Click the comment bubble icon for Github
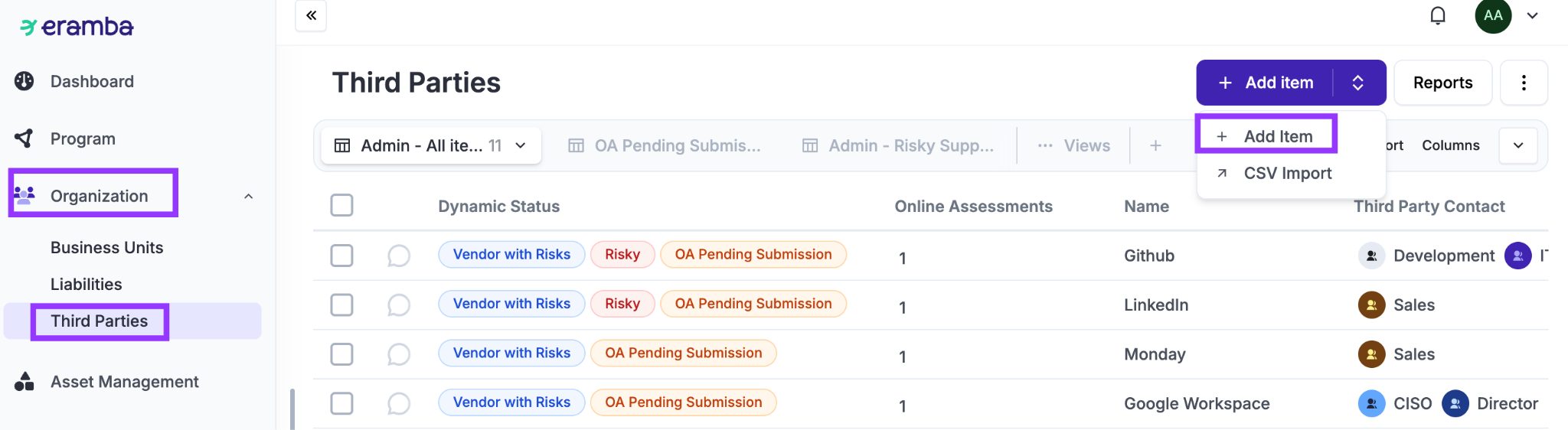 [399, 256]
